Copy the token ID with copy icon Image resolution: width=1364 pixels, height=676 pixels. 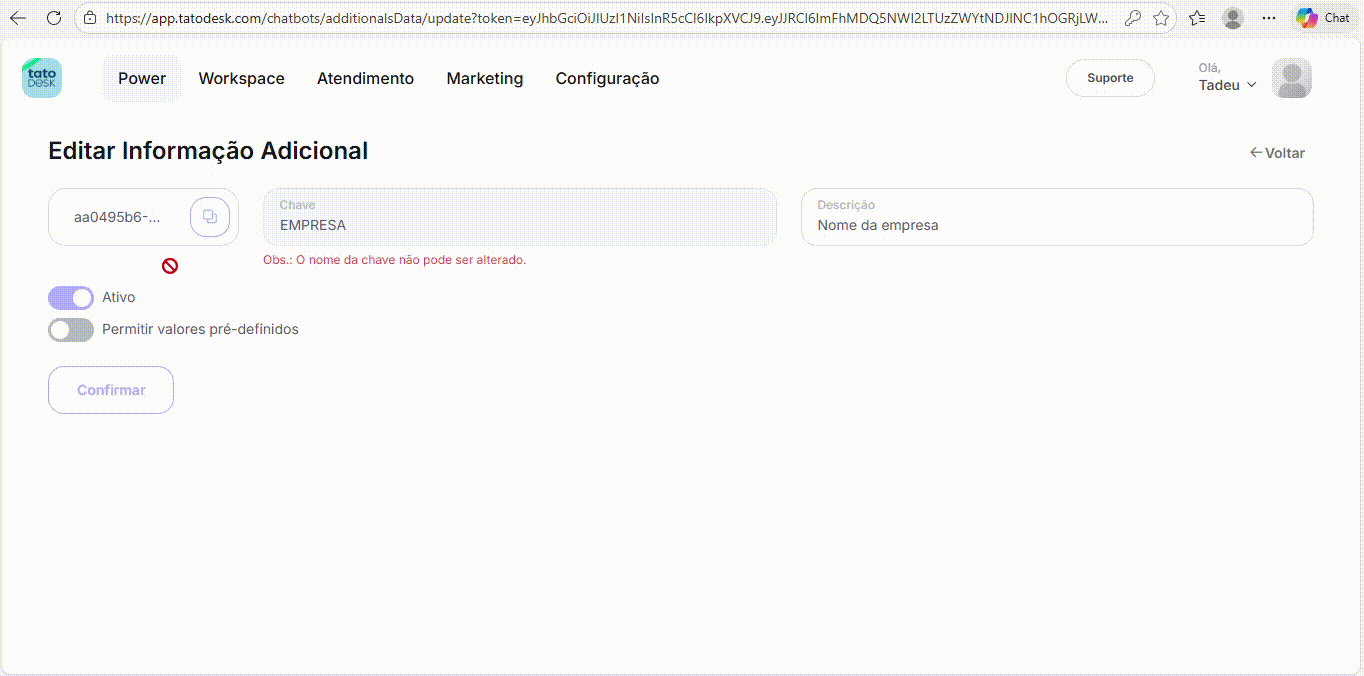click(x=210, y=217)
